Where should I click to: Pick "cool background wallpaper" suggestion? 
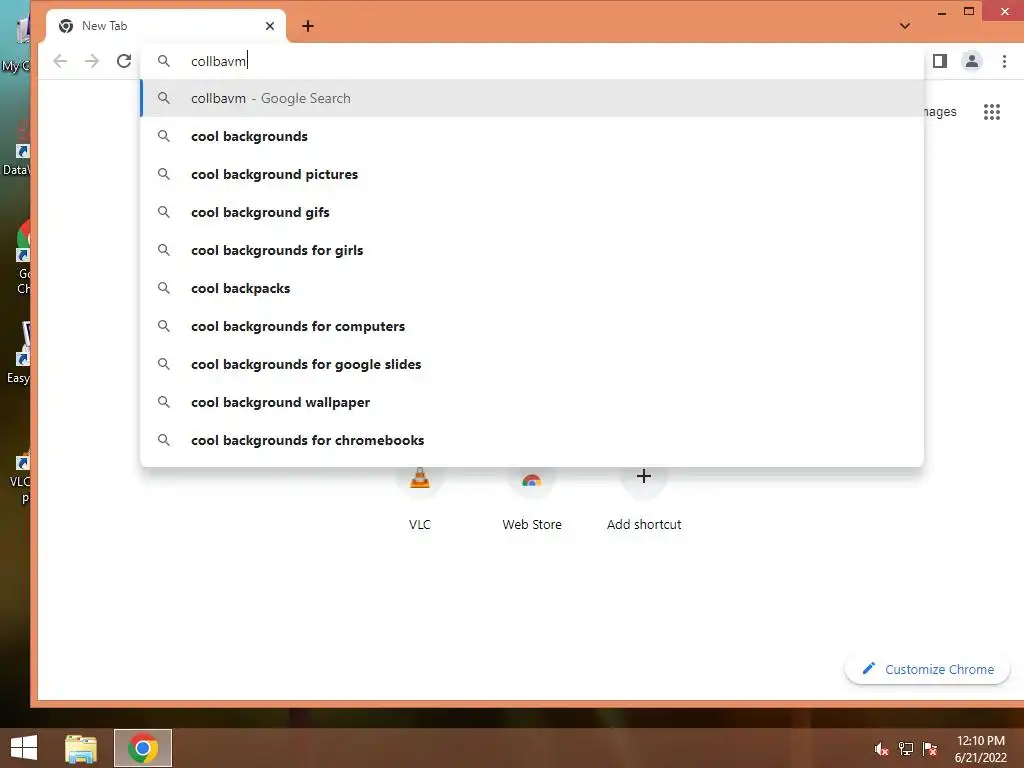pyautogui.click(x=532, y=402)
